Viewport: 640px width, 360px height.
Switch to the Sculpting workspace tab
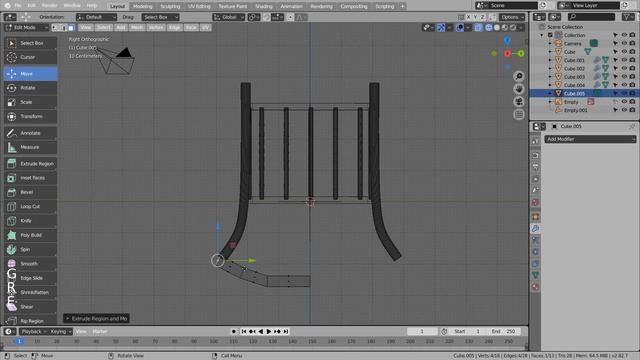[x=170, y=6]
